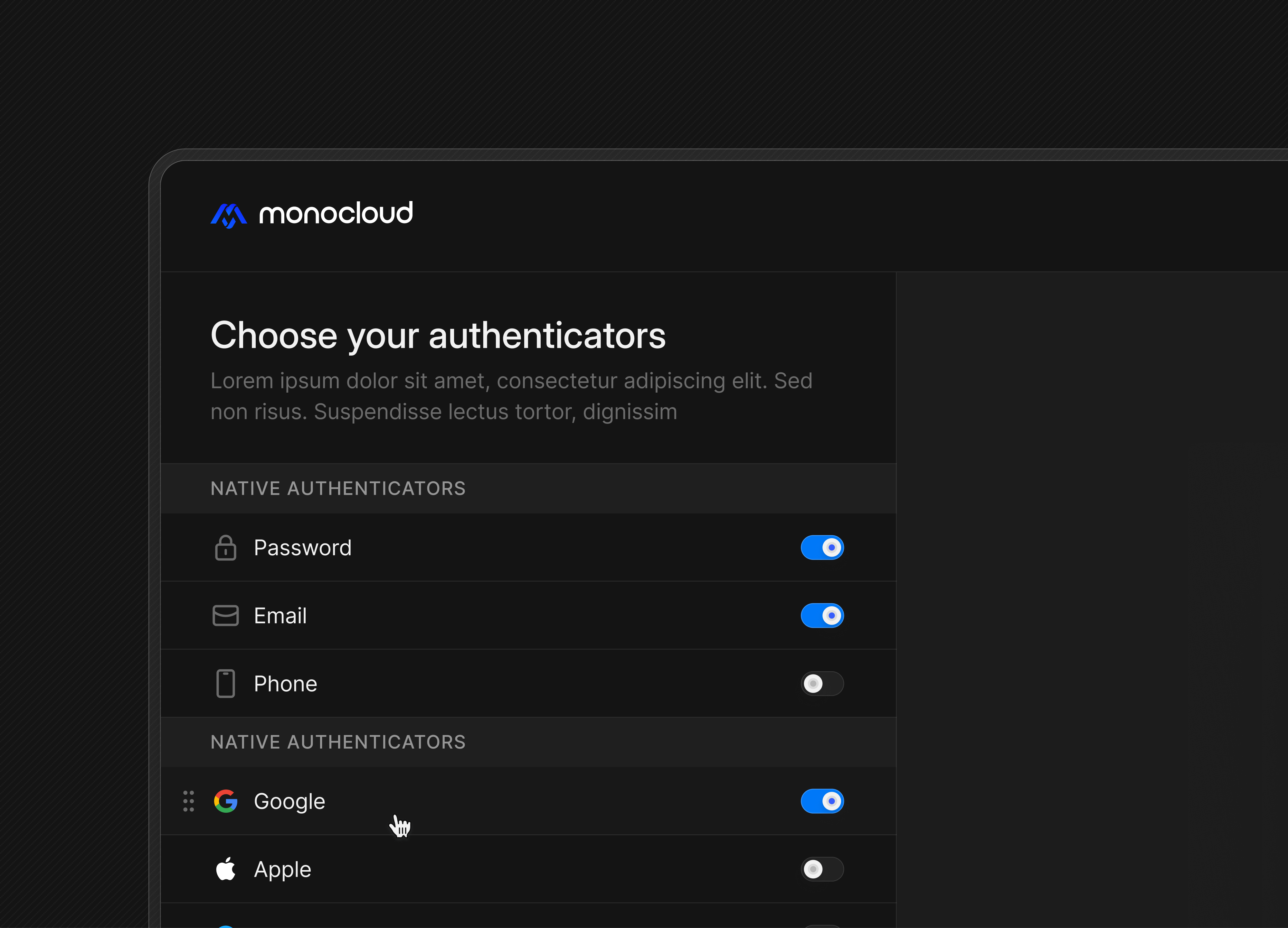Click the envelope icon beside Email
Screen dimensions: 1288x928
pyautogui.click(x=225, y=616)
